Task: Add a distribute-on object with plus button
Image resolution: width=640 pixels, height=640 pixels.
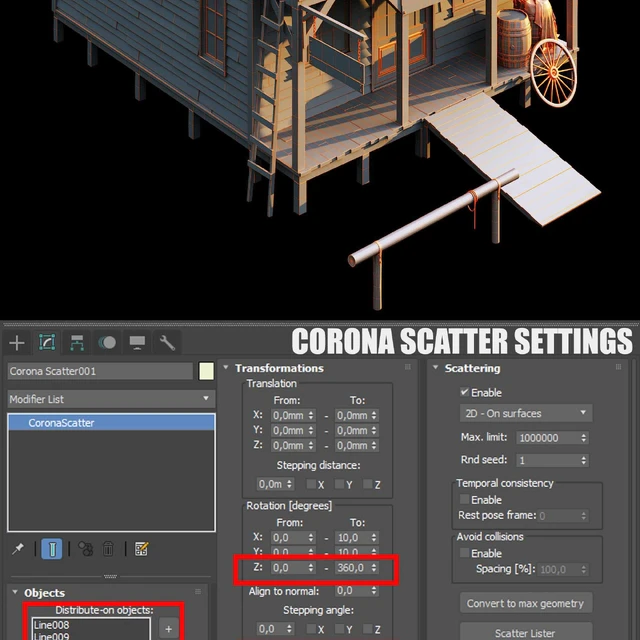Action: click(169, 629)
